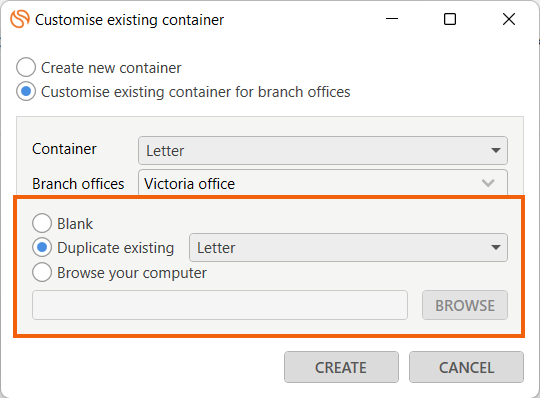Click the arrow of Duplicate existing dropdown

[x=496, y=248]
